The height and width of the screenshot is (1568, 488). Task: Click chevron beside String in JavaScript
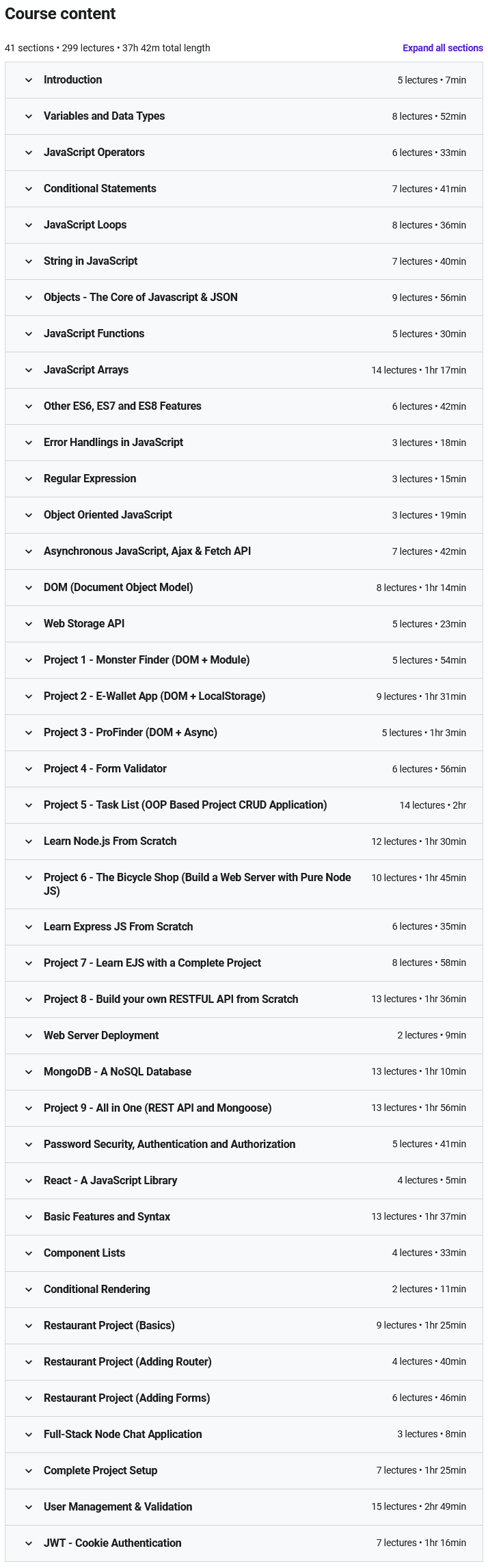[x=29, y=261]
